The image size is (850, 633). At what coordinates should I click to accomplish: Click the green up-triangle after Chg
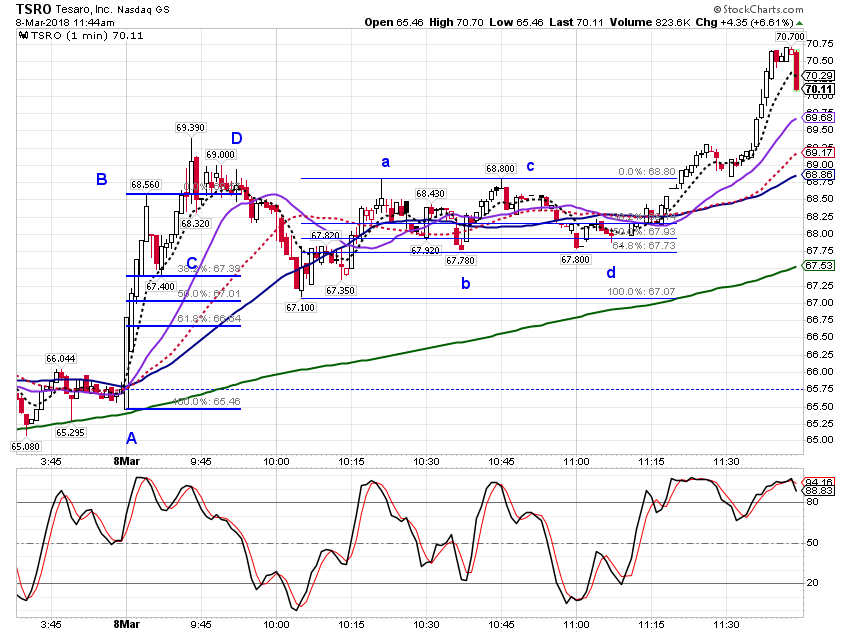800,23
